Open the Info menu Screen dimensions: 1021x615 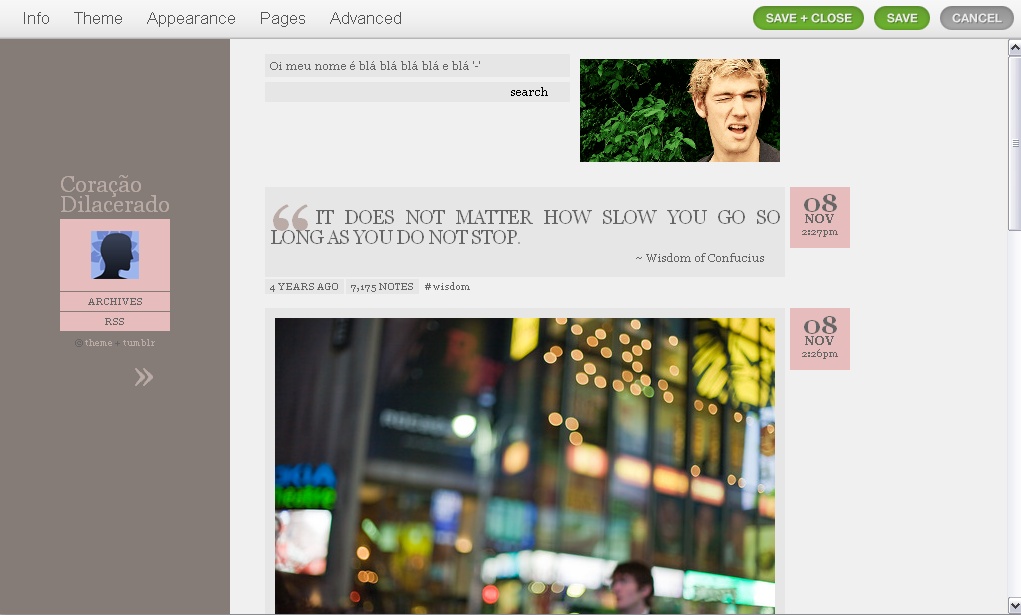(36, 18)
